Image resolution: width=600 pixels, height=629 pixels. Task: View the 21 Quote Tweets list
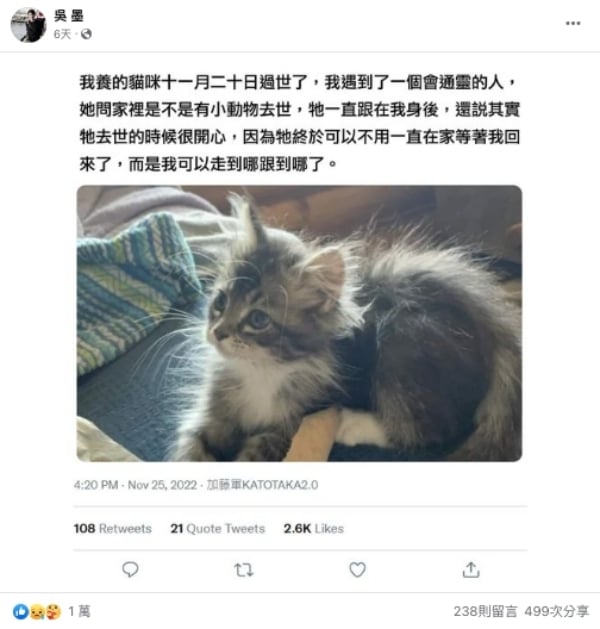pyautogui.click(x=217, y=528)
